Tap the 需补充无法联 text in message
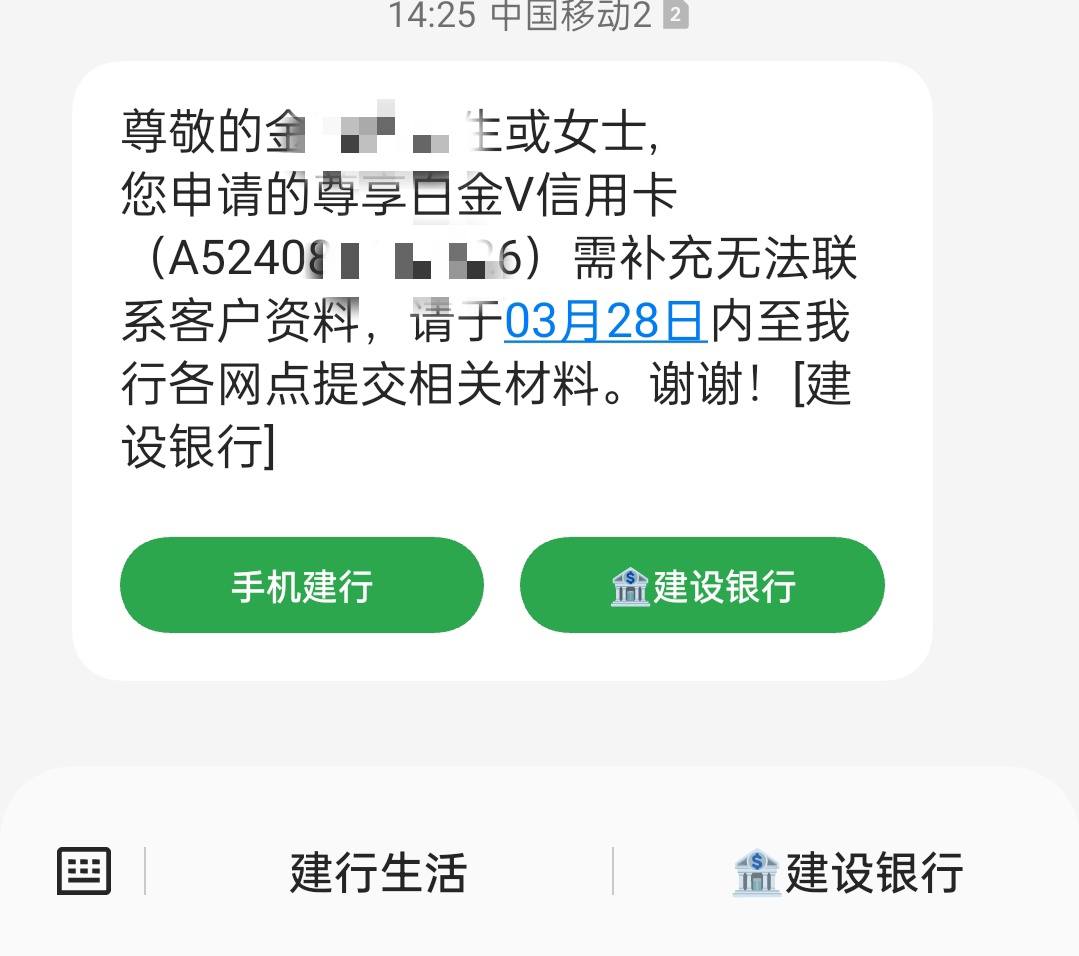1079x956 pixels. [715, 258]
